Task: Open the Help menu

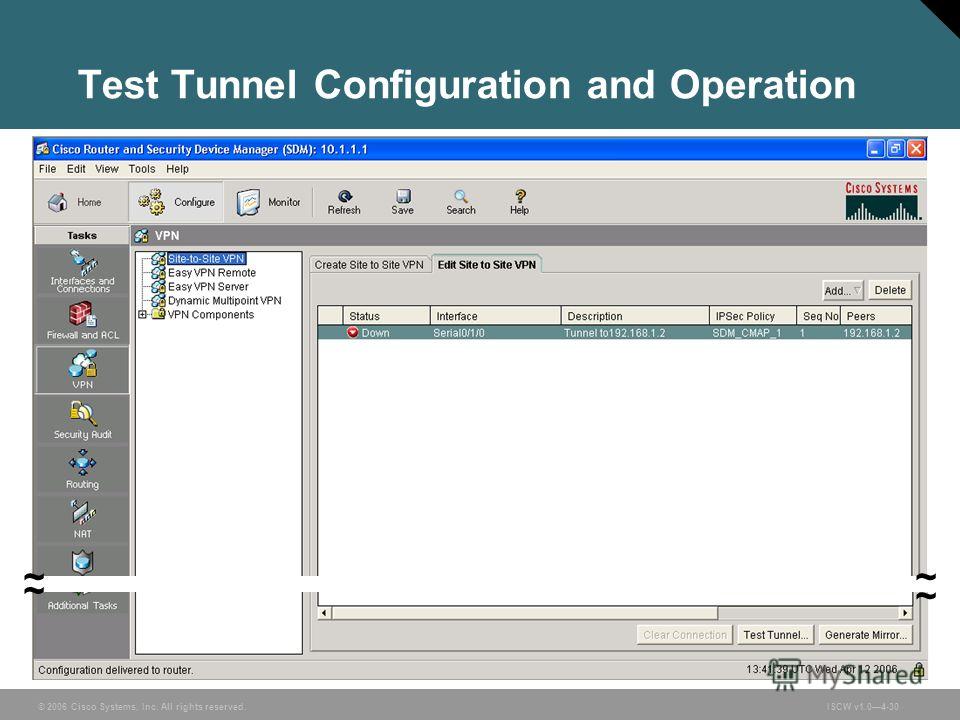Action: 178,169
